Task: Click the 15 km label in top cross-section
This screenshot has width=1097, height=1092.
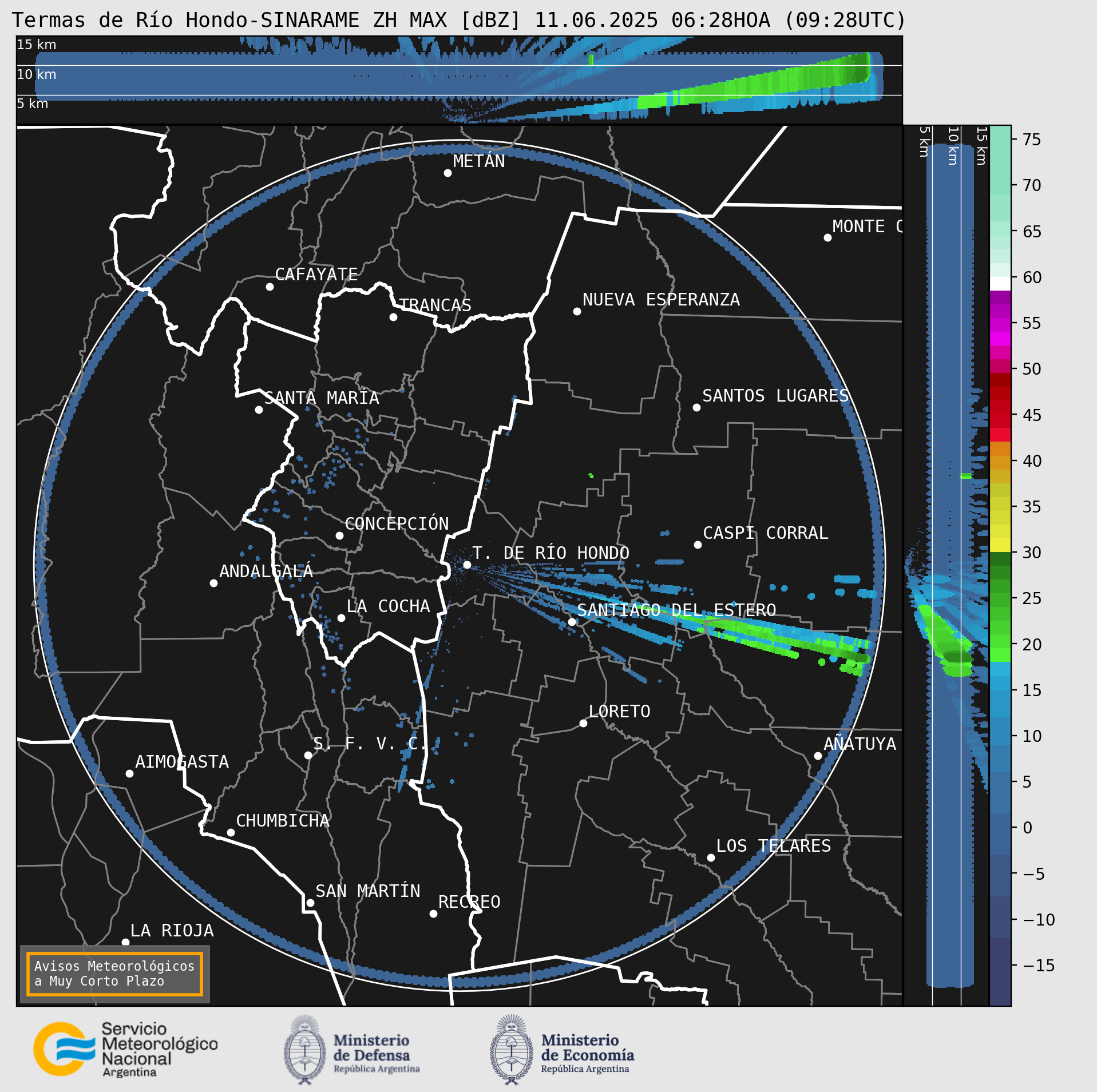Action: click(37, 45)
